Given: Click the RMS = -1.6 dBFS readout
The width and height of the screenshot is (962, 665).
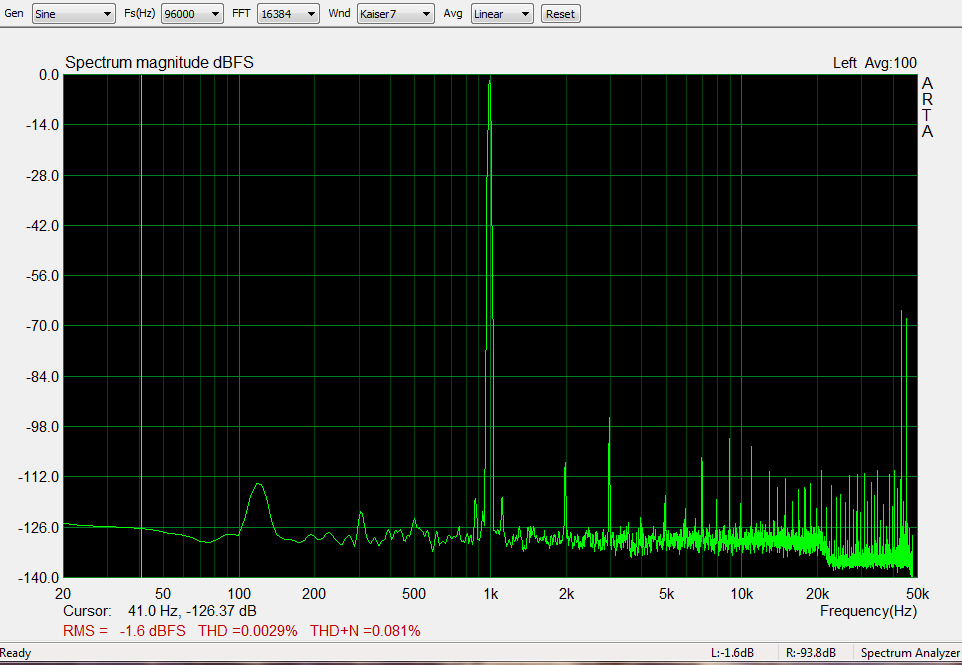Looking at the screenshot, I should (124, 631).
